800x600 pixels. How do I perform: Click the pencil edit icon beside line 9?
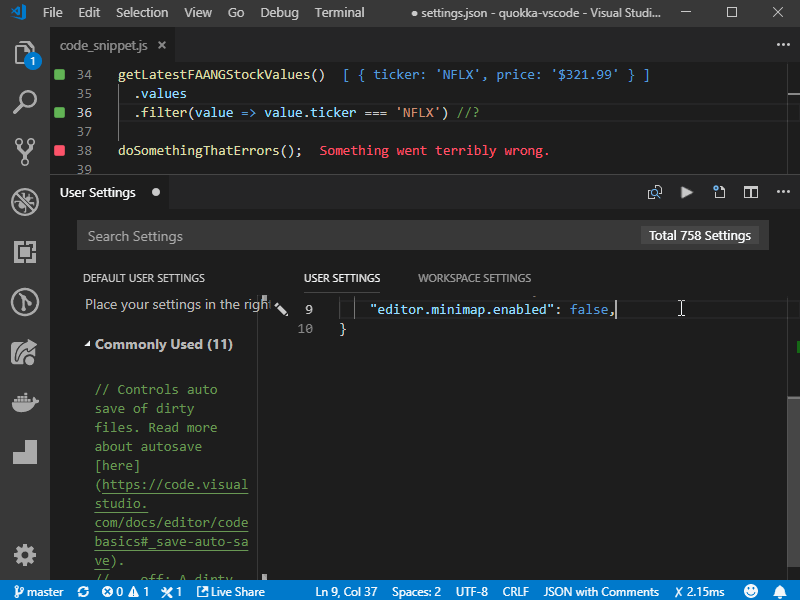pos(281,309)
